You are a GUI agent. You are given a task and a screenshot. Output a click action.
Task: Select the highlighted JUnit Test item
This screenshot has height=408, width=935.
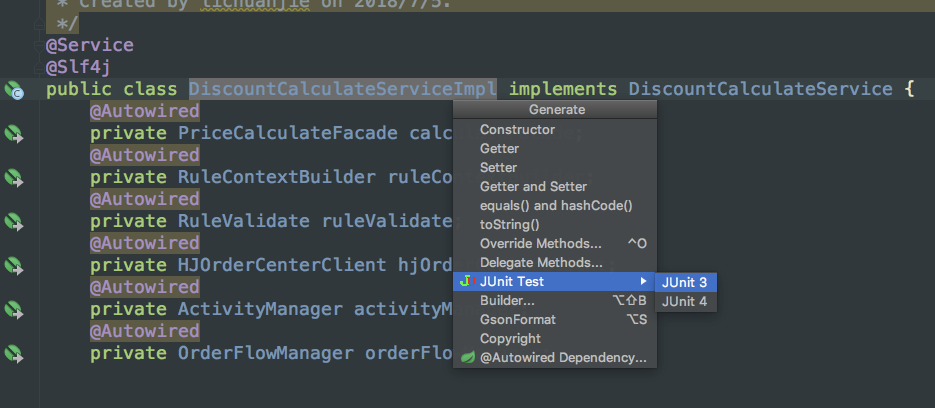tap(555, 282)
